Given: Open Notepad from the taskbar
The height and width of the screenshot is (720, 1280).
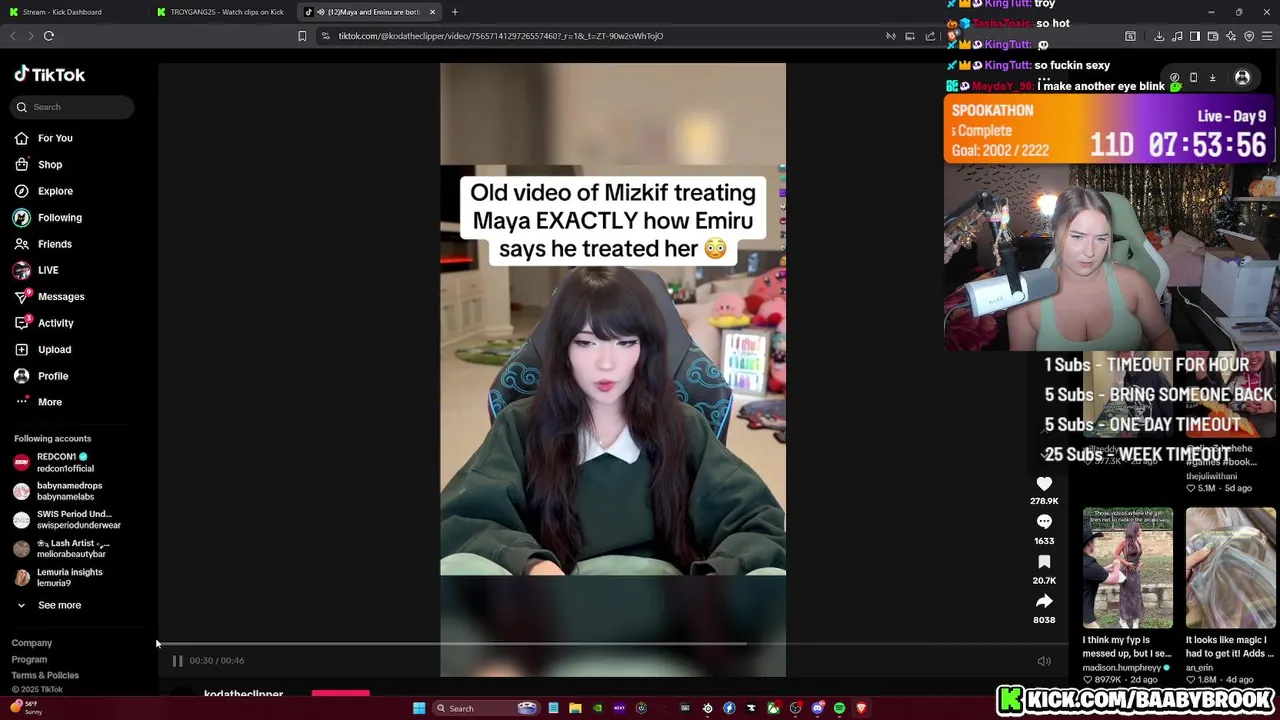Looking at the screenshot, I should pos(553,708).
